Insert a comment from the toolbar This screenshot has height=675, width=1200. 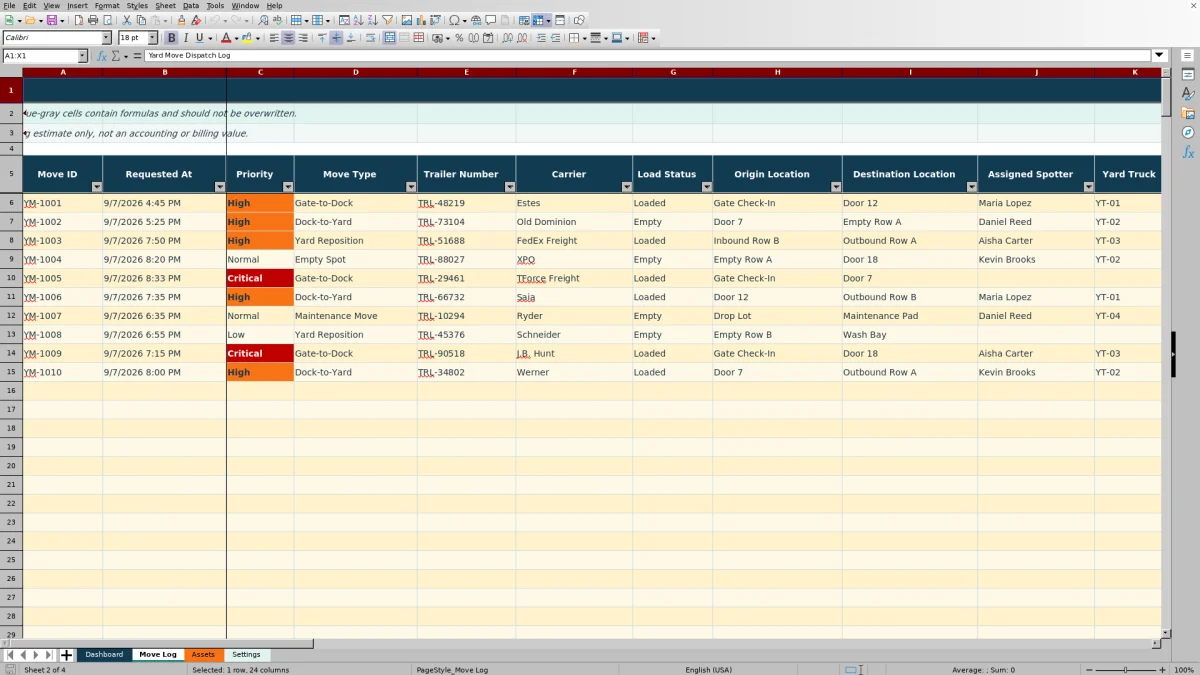tap(491, 20)
